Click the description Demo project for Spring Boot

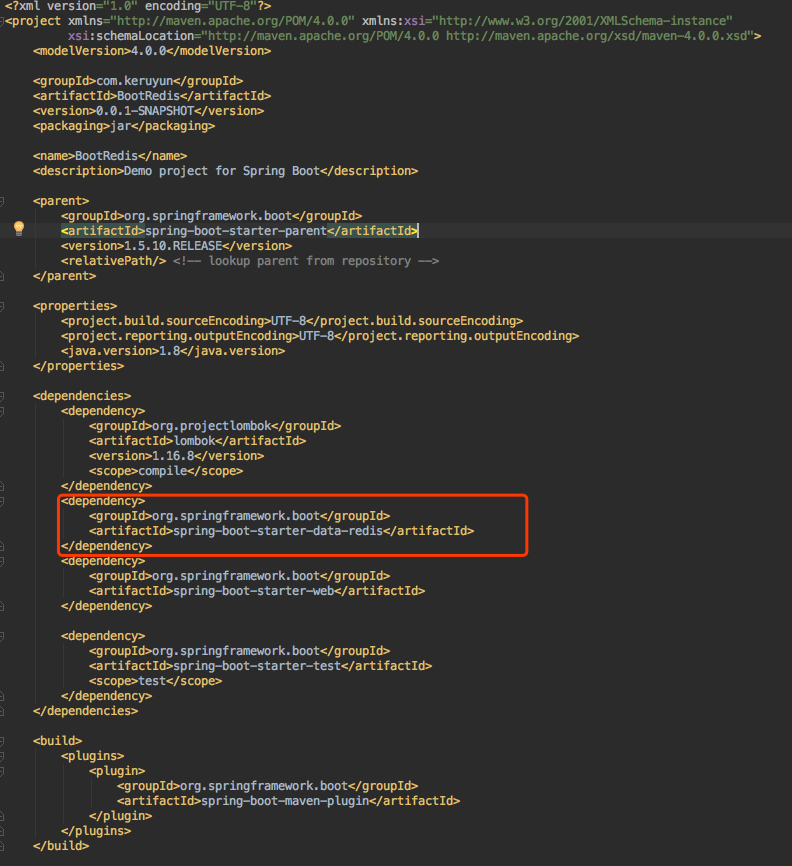[225, 171]
